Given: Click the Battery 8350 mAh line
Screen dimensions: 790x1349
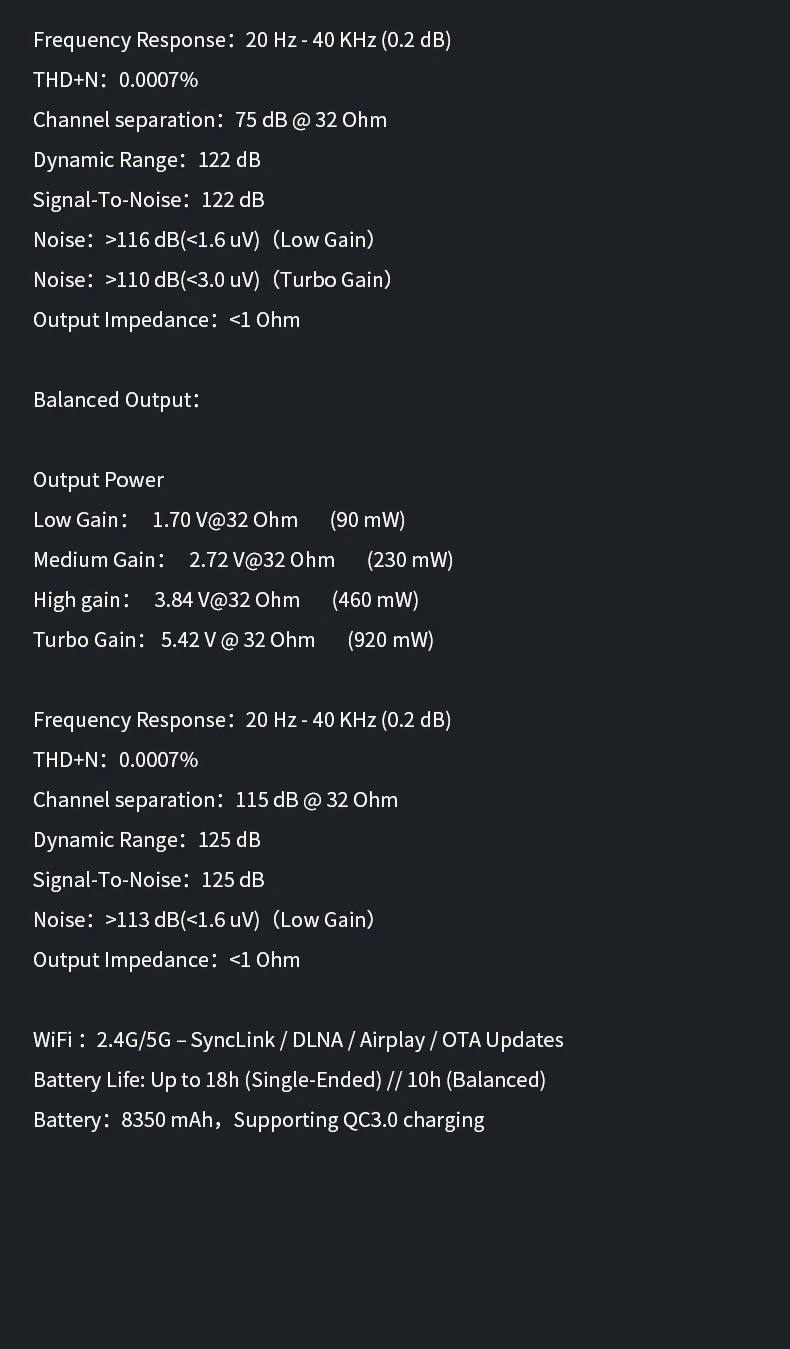Looking at the screenshot, I should click(259, 1120).
